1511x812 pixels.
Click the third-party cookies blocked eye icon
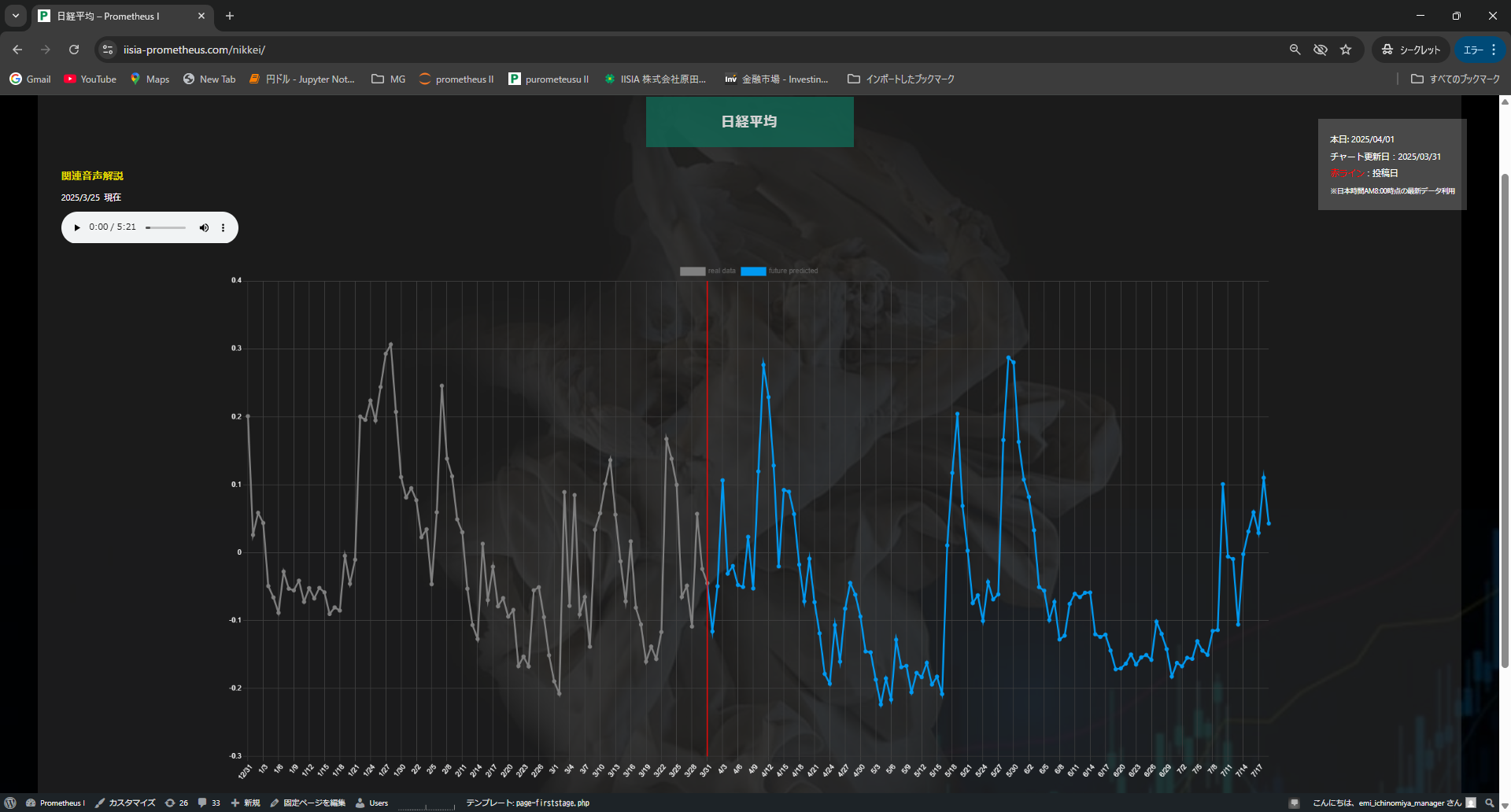1320,50
